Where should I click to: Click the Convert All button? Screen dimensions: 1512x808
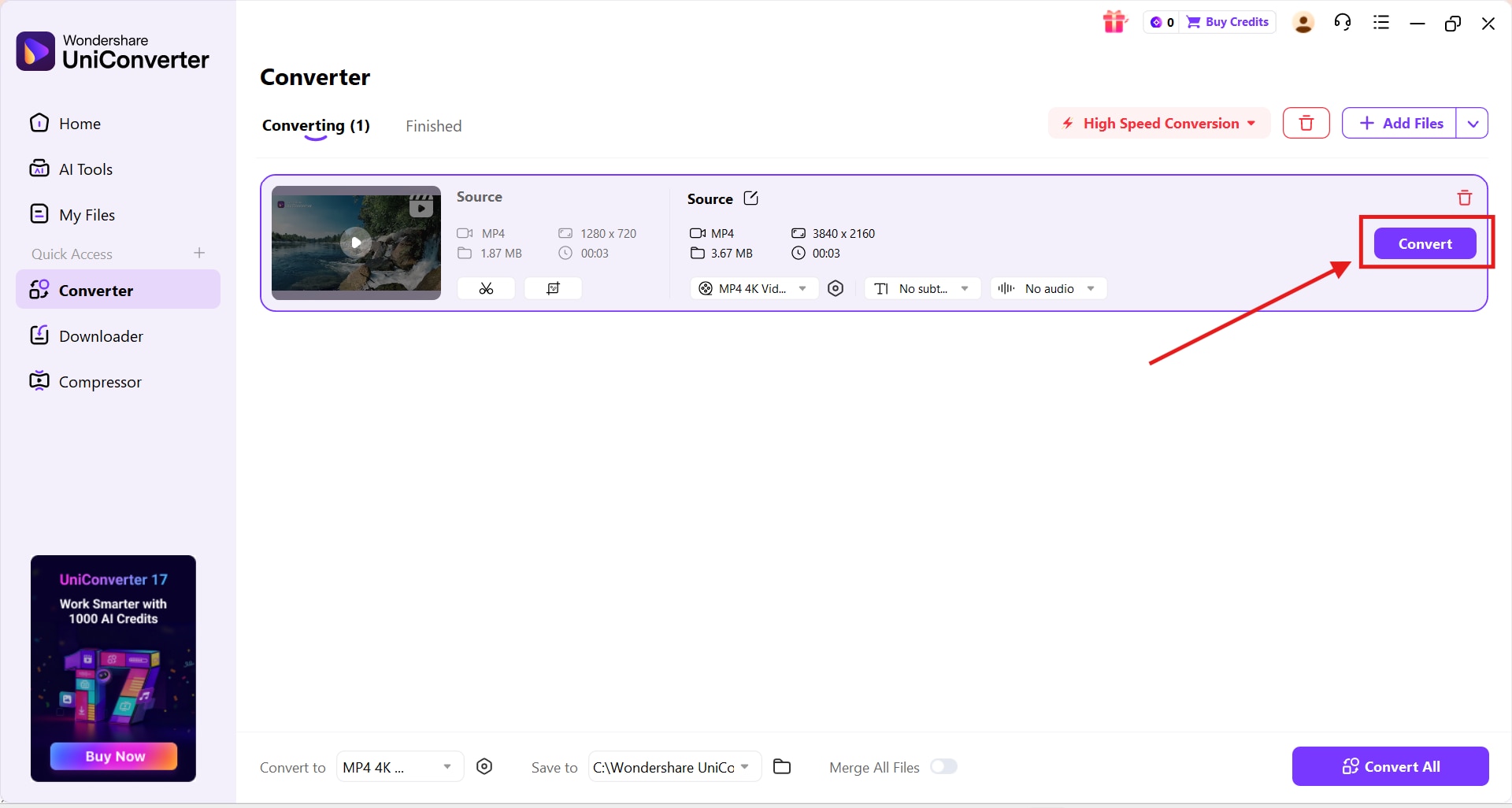[x=1389, y=766]
